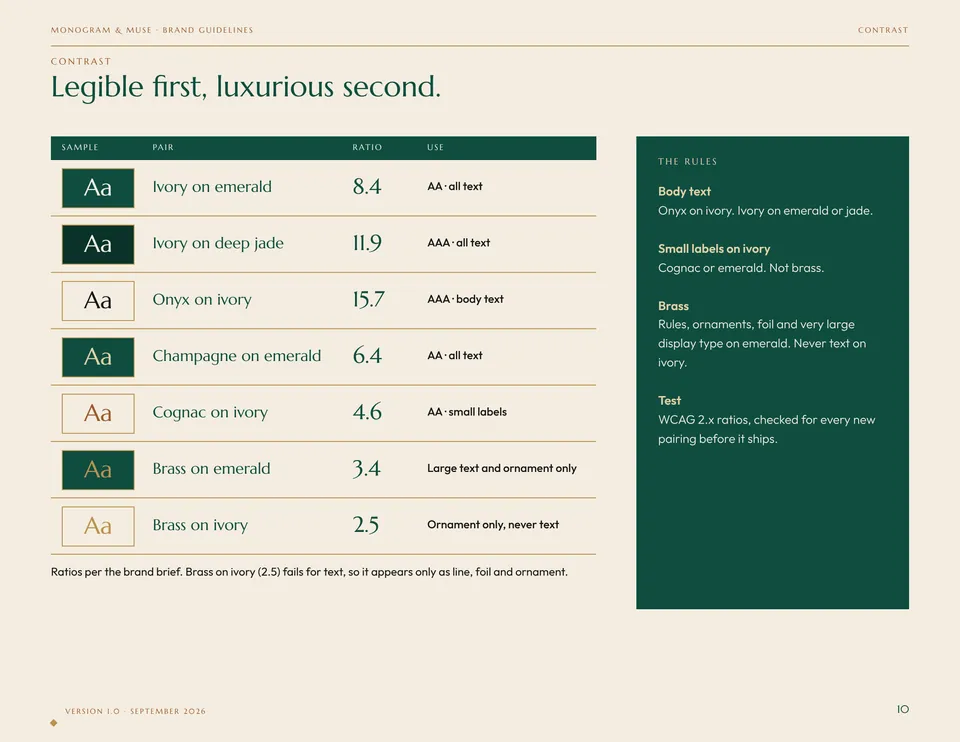
Task: Click the SAMPLE column header
Action: coord(80,148)
